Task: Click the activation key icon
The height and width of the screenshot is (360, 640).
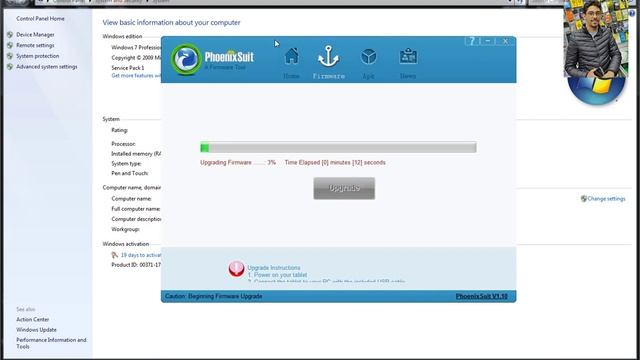Action: click(115, 255)
